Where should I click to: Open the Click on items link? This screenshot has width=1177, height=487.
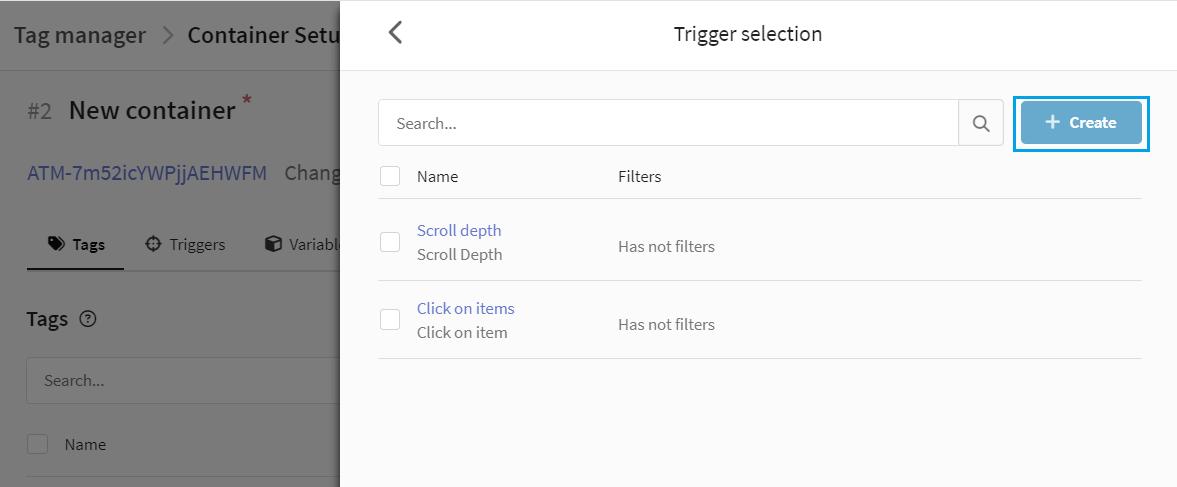[x=465, y=308]
